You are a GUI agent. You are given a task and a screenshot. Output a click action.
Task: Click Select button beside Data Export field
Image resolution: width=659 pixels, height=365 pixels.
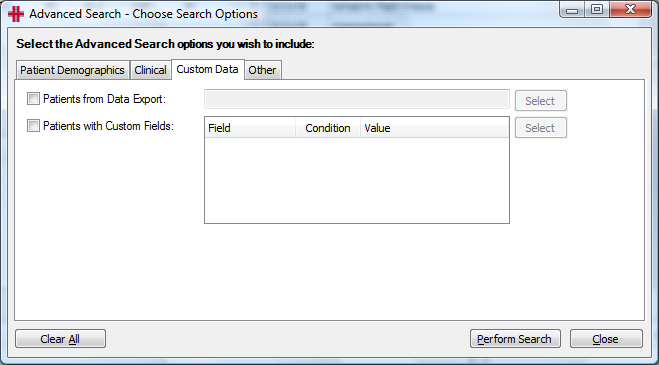(x=541, y=101)
